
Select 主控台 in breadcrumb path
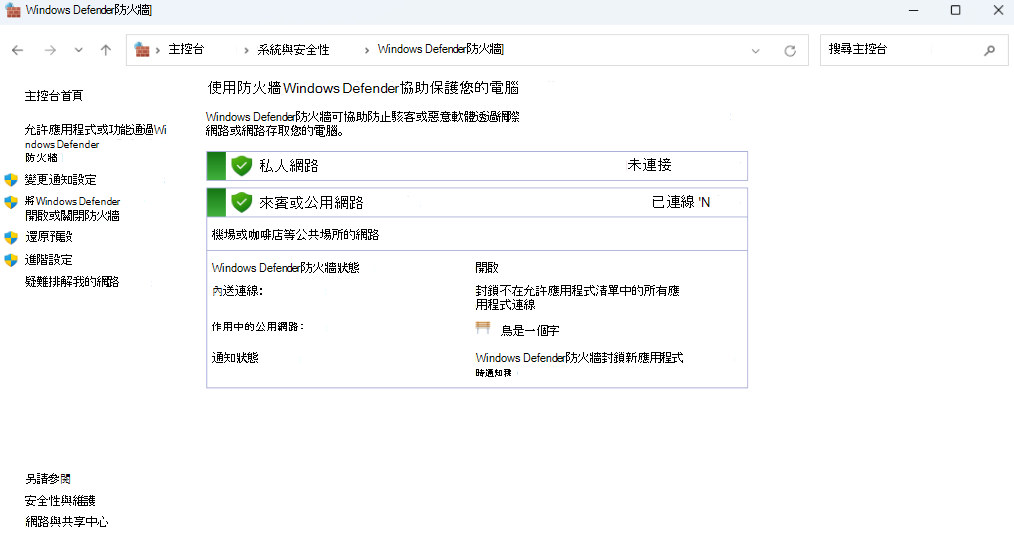[186, 50]
